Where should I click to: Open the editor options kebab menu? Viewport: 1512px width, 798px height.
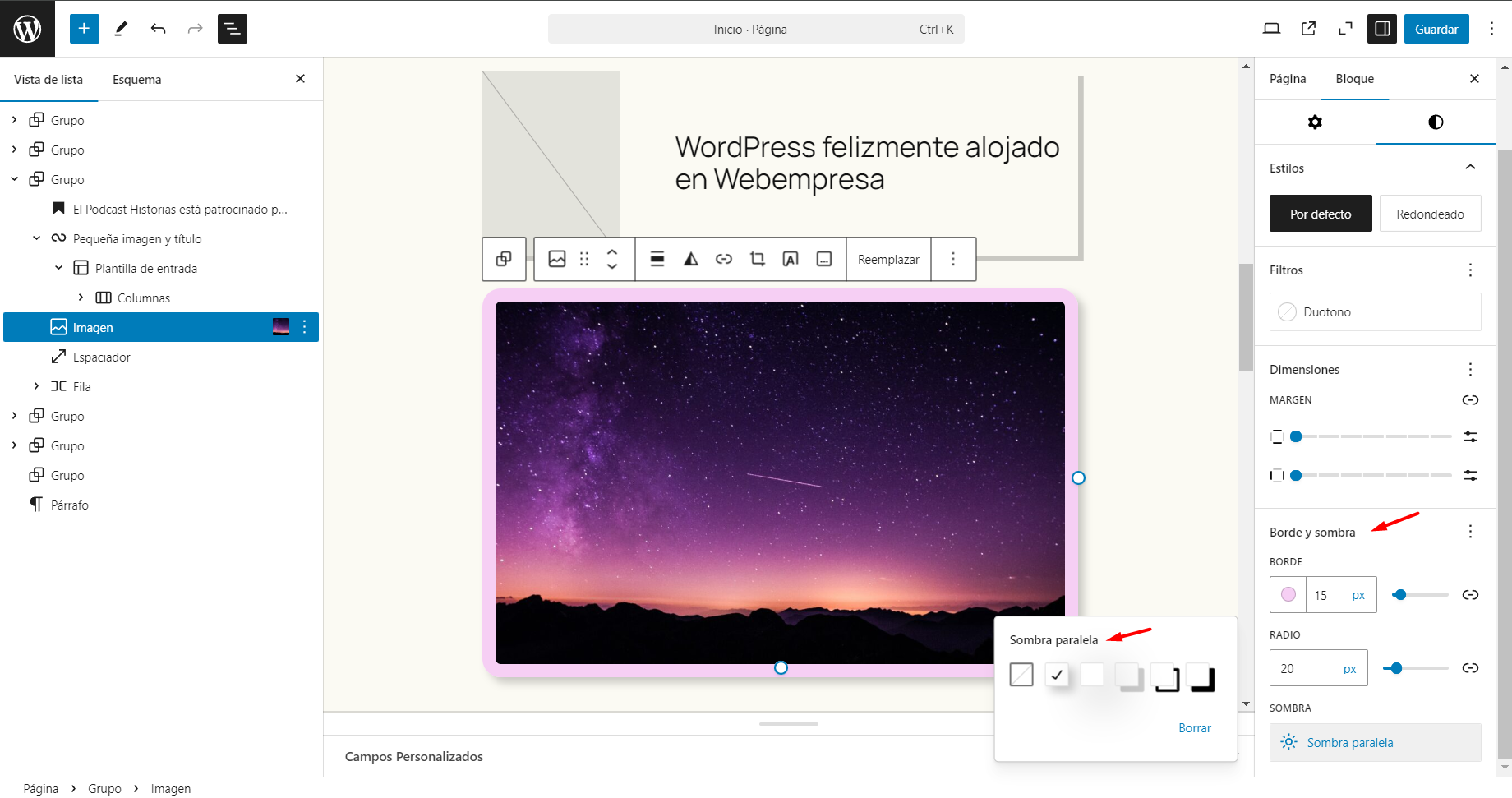click(x=1491, y=29)
